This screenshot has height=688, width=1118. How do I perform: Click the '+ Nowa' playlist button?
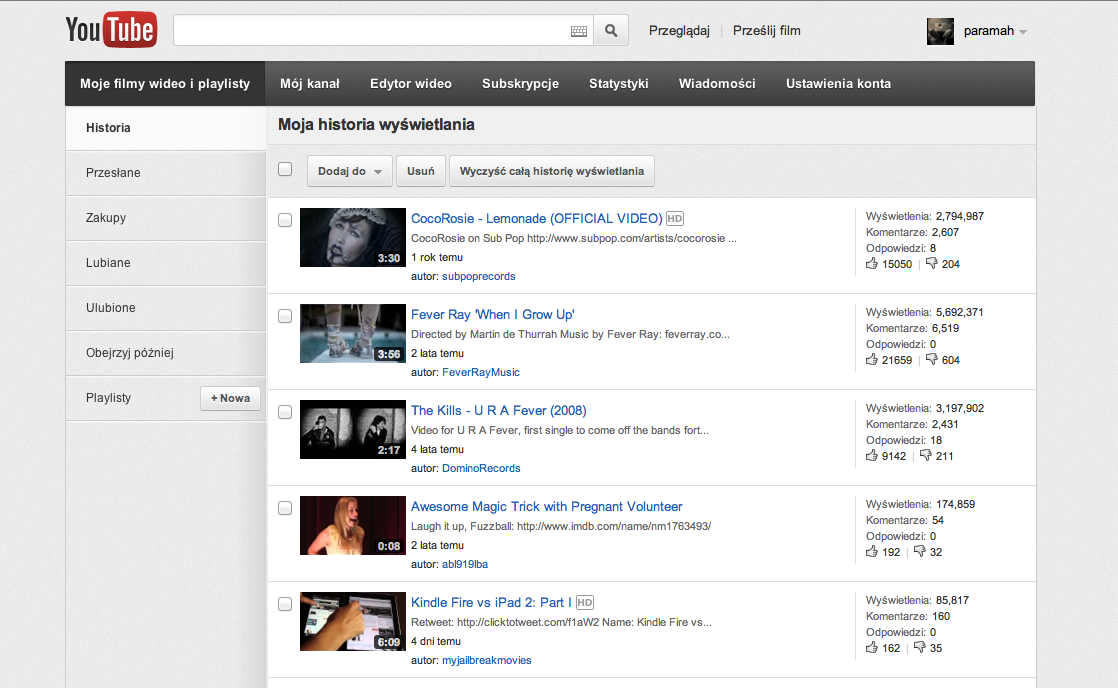click(x=230, y=399)
